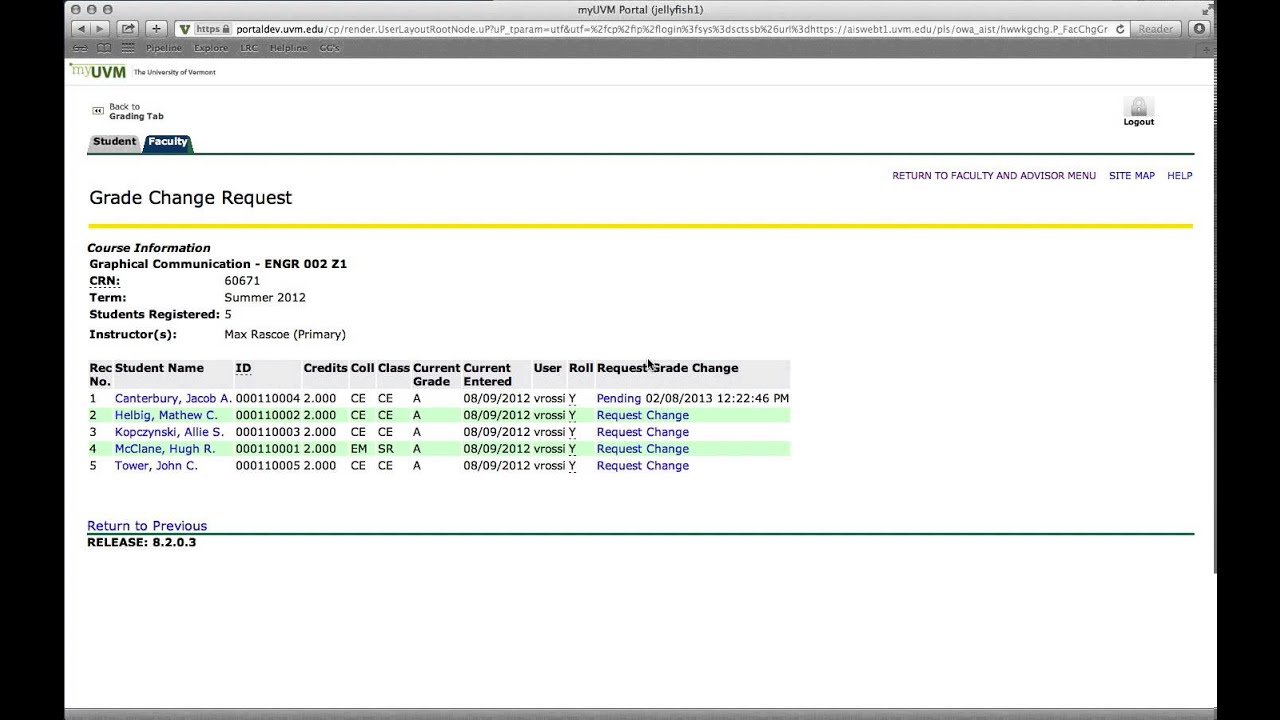Click the Logout text label

coord(1139,122)
